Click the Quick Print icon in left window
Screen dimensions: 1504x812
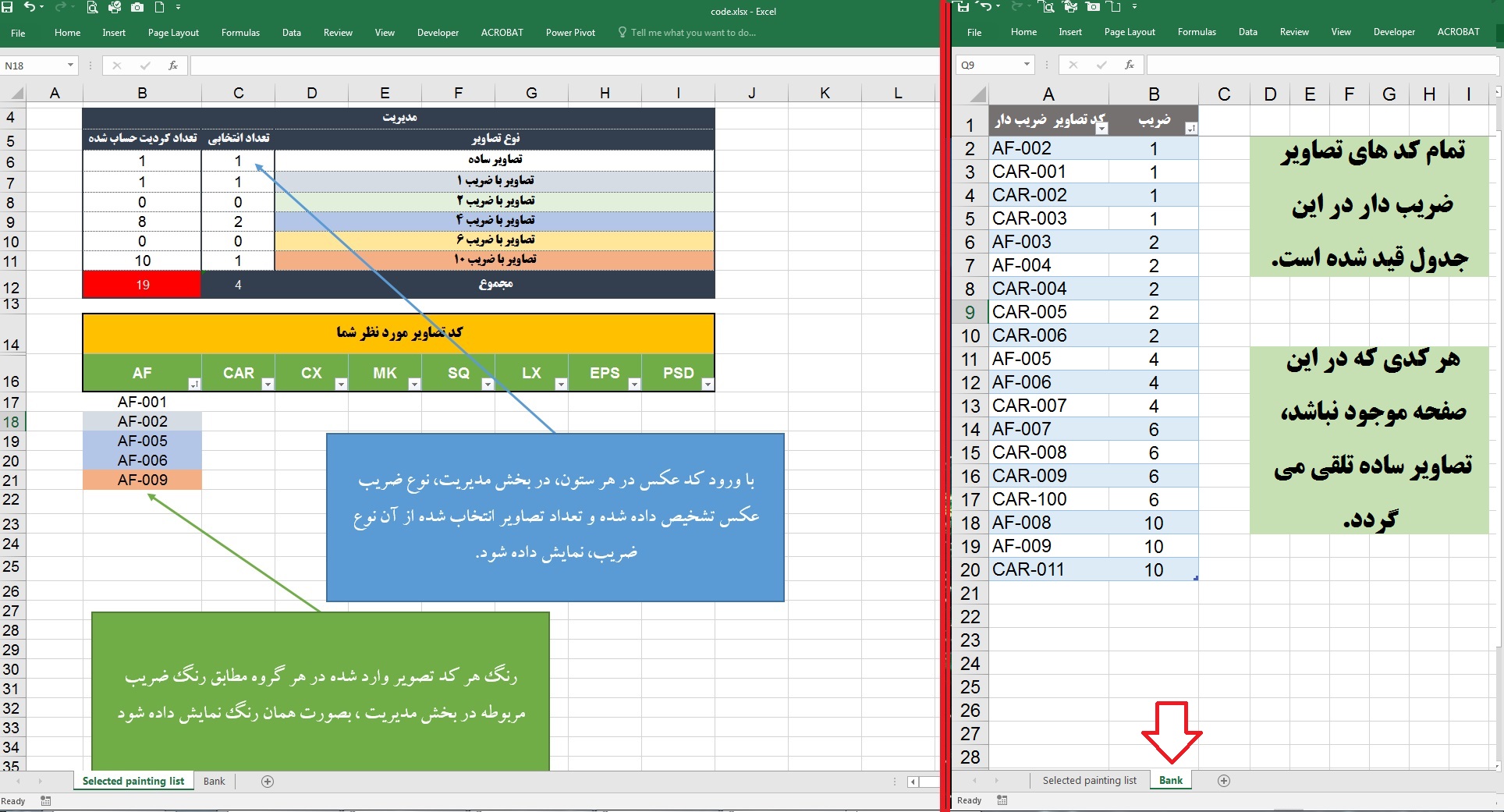click(x=115, y=7)
